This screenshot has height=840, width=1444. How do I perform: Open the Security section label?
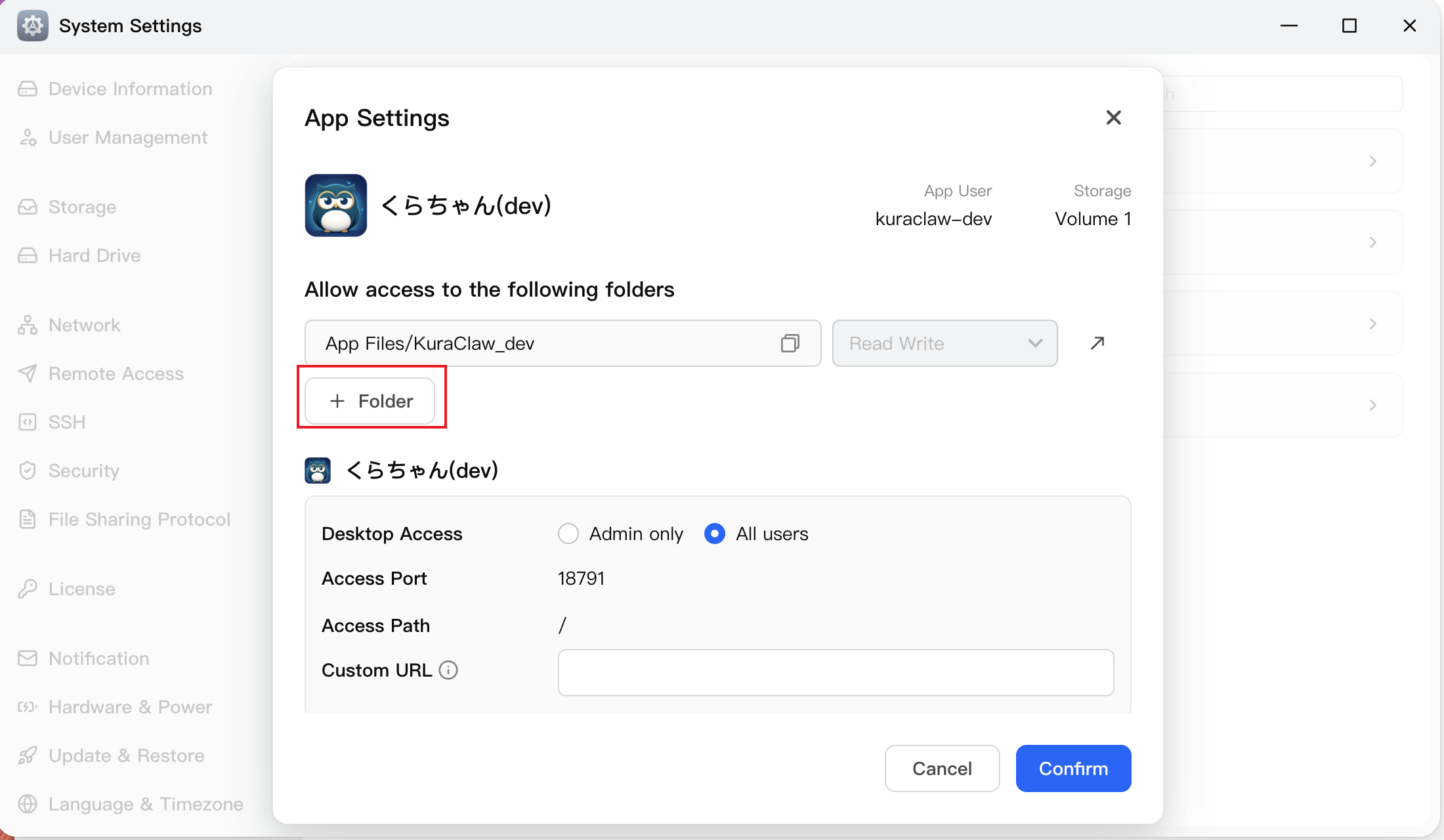(84, 471)
